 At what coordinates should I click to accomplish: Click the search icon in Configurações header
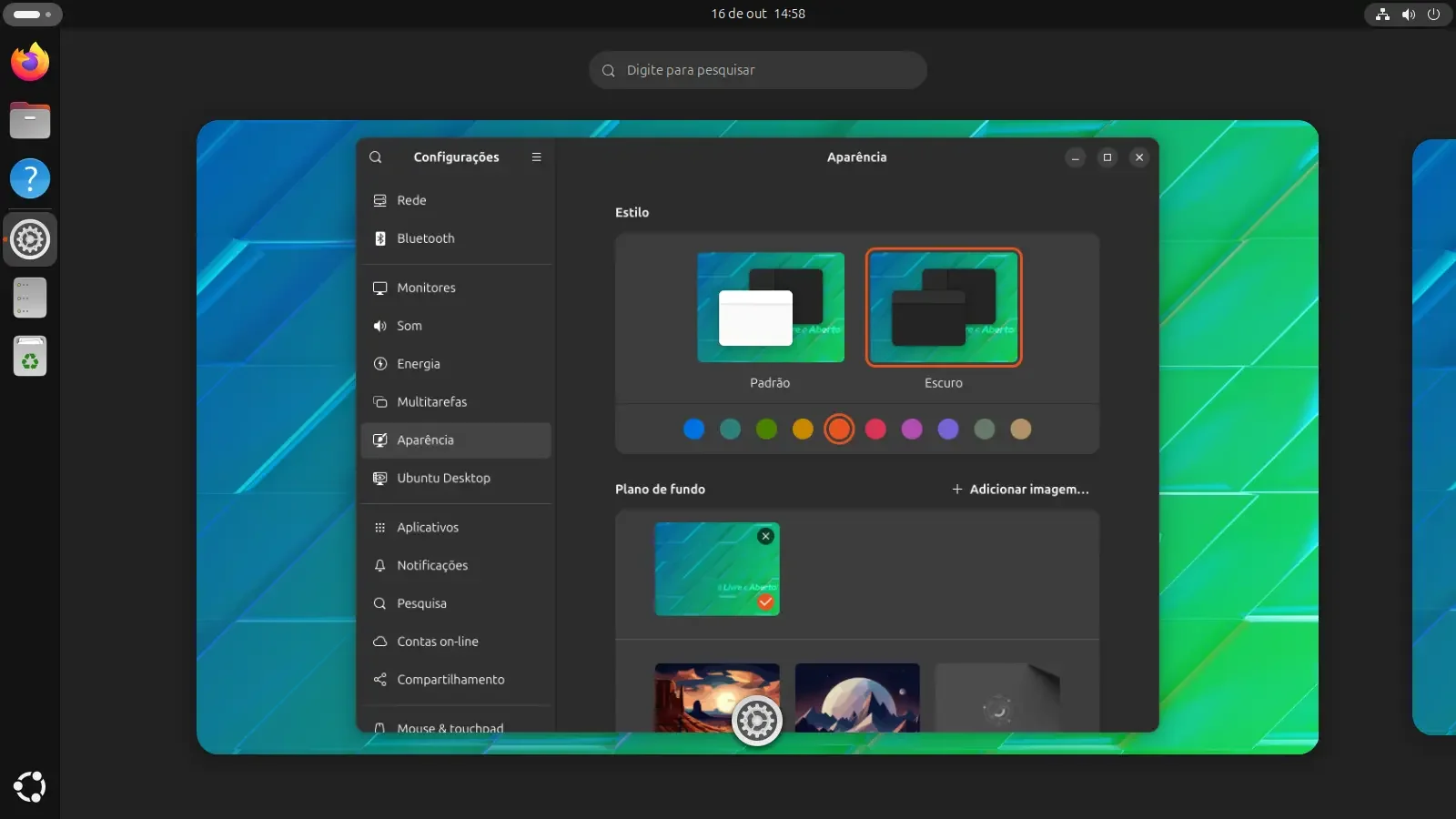click(x=375, y=157)
